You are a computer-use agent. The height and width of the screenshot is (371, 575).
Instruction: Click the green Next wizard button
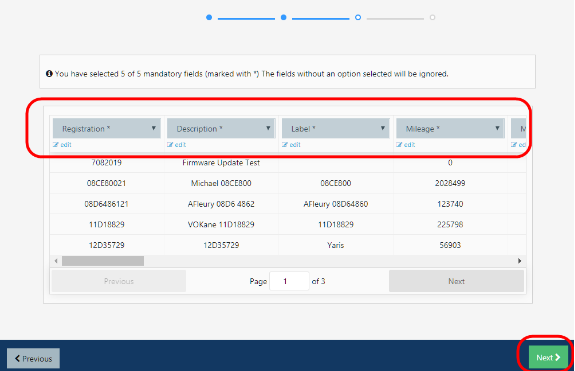click(x=548, y=357)
